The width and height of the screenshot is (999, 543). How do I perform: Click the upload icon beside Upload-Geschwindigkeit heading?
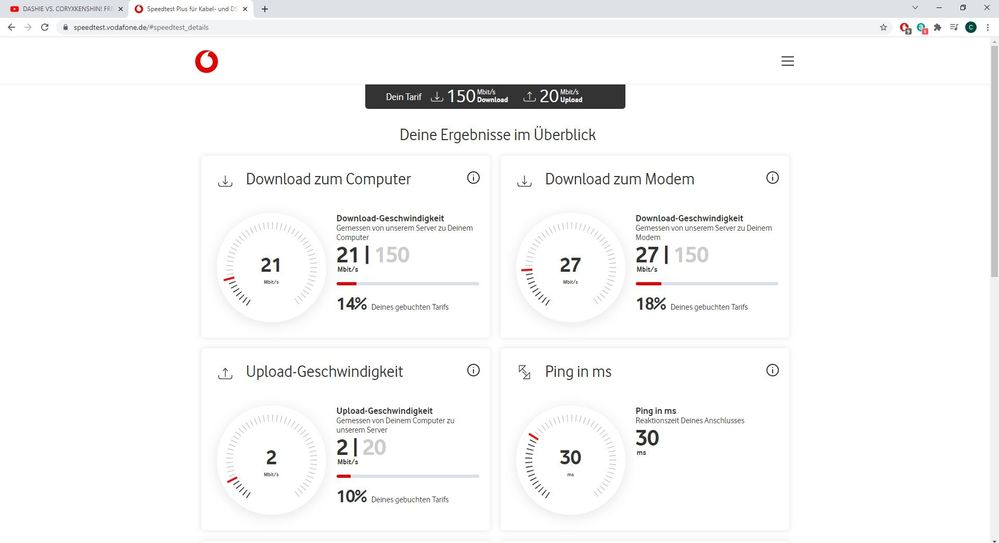click(x=225, y=373)
